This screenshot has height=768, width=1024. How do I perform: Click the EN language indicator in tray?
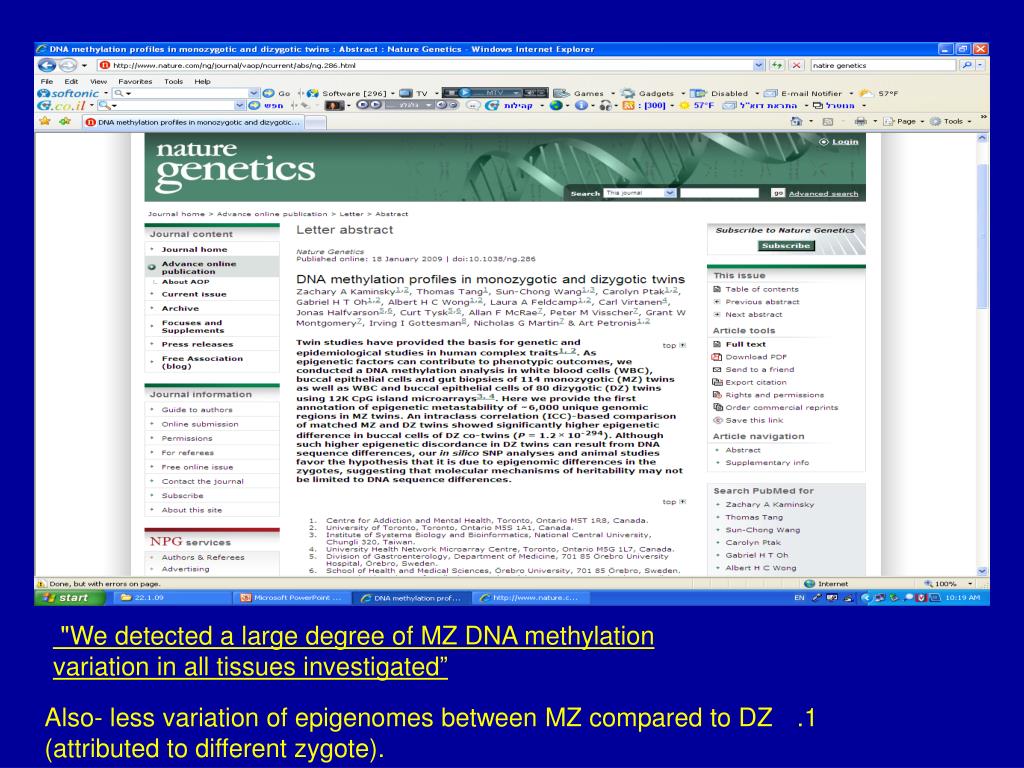point(799,598)
